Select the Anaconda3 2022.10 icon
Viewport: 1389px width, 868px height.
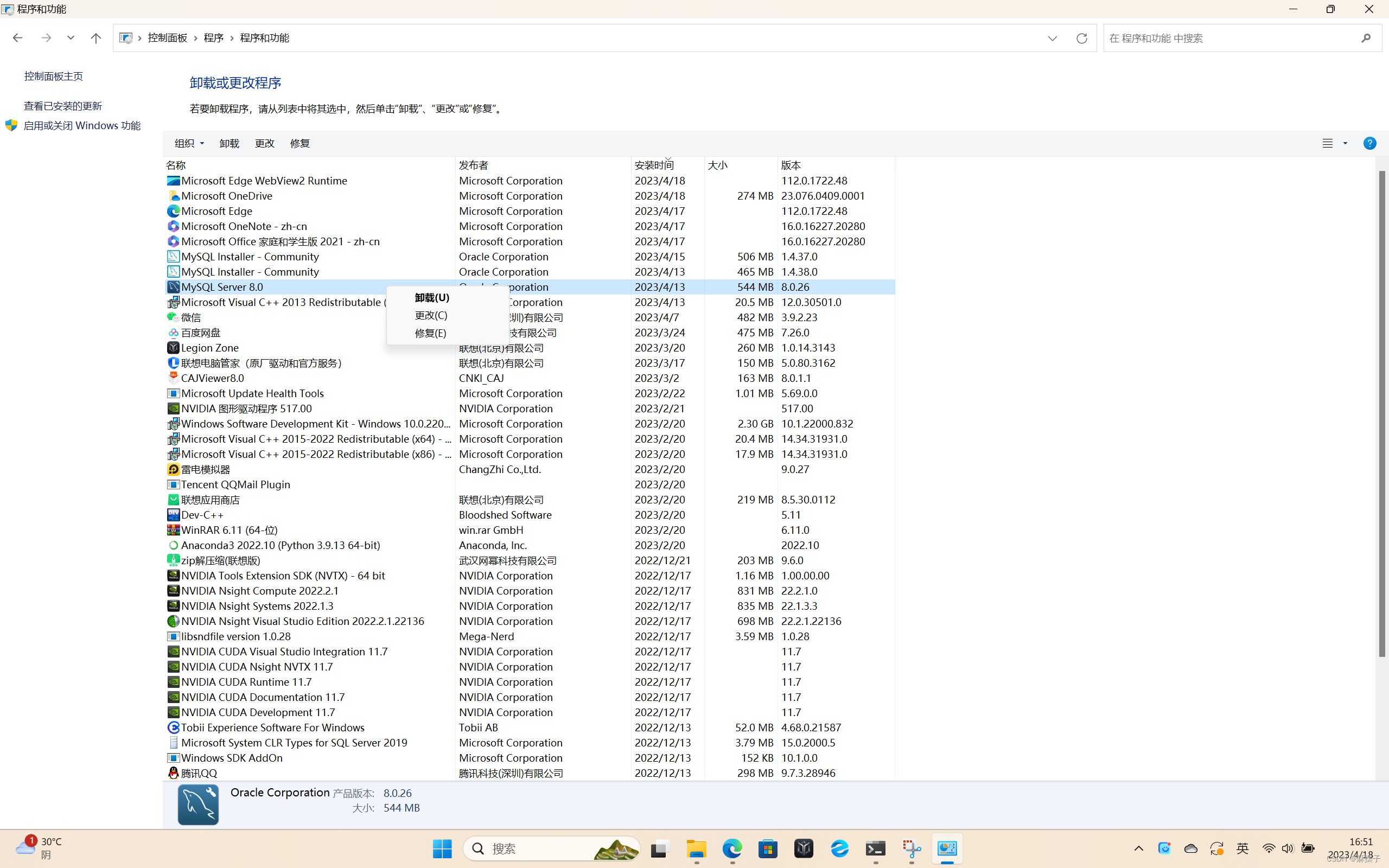click(x=173, y=545)
